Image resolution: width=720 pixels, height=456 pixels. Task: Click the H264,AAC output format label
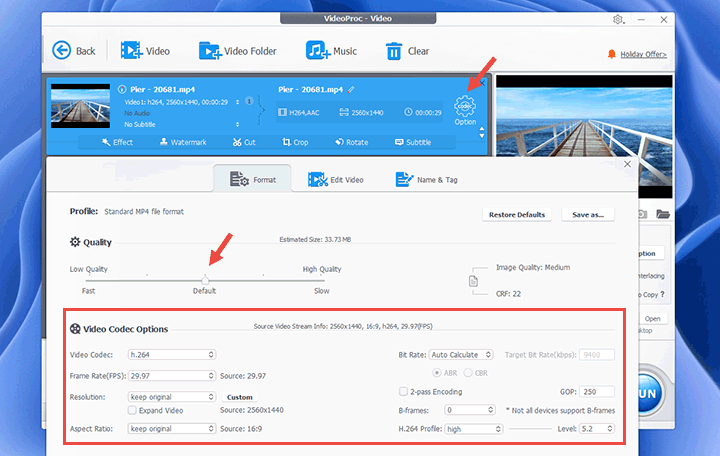[299, 113]
